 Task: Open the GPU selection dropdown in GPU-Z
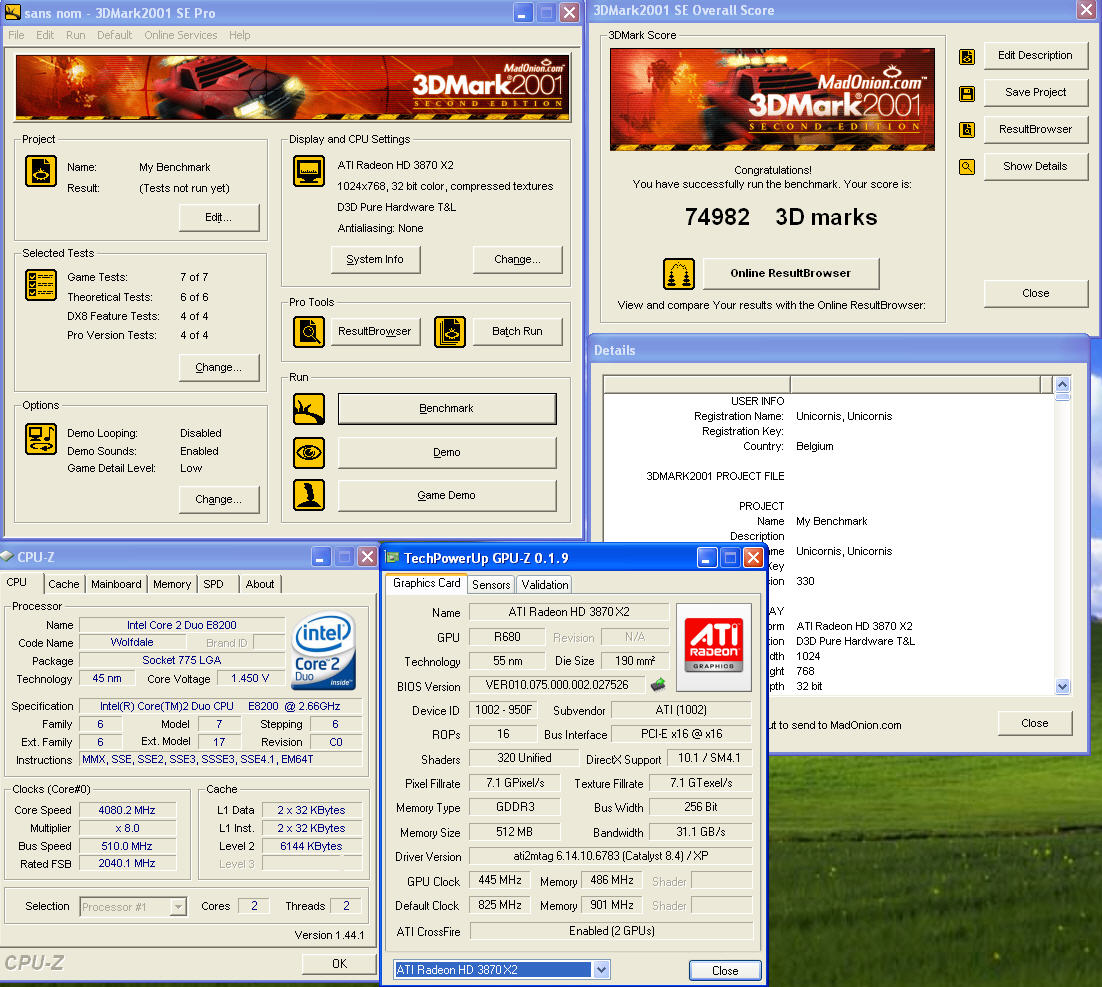pyautogui.click(x=601, y=969)
